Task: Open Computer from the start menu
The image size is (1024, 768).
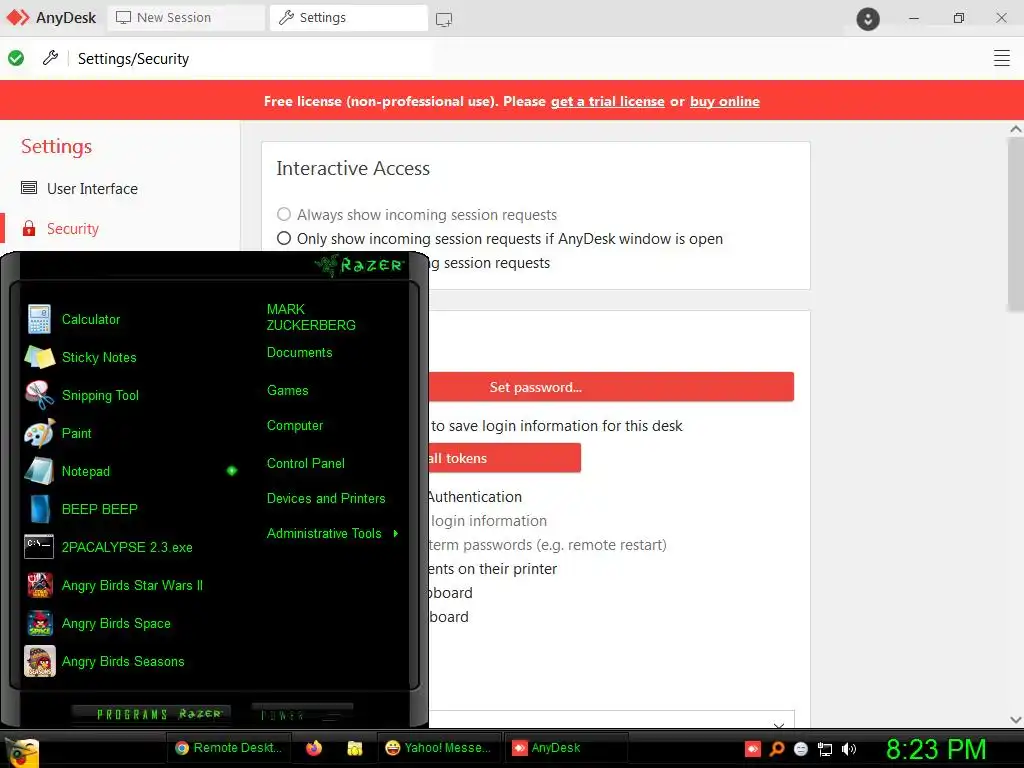Action: [x=295, y=426]
